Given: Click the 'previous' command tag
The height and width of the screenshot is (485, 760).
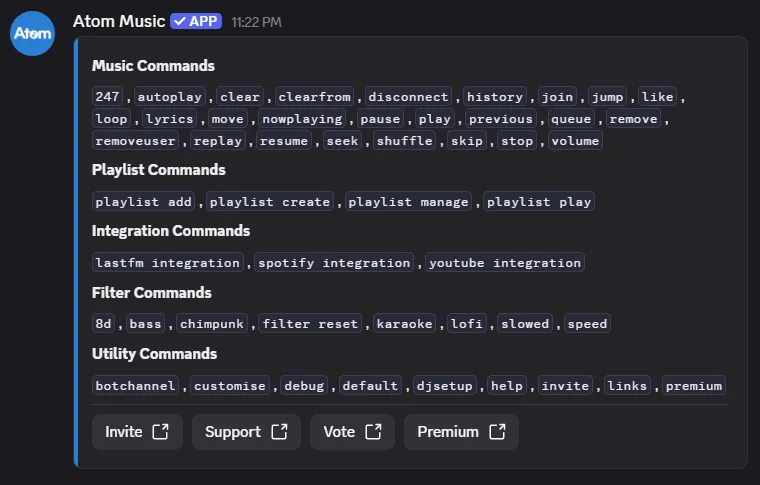Looking at the screenshot, I should 501,119.
